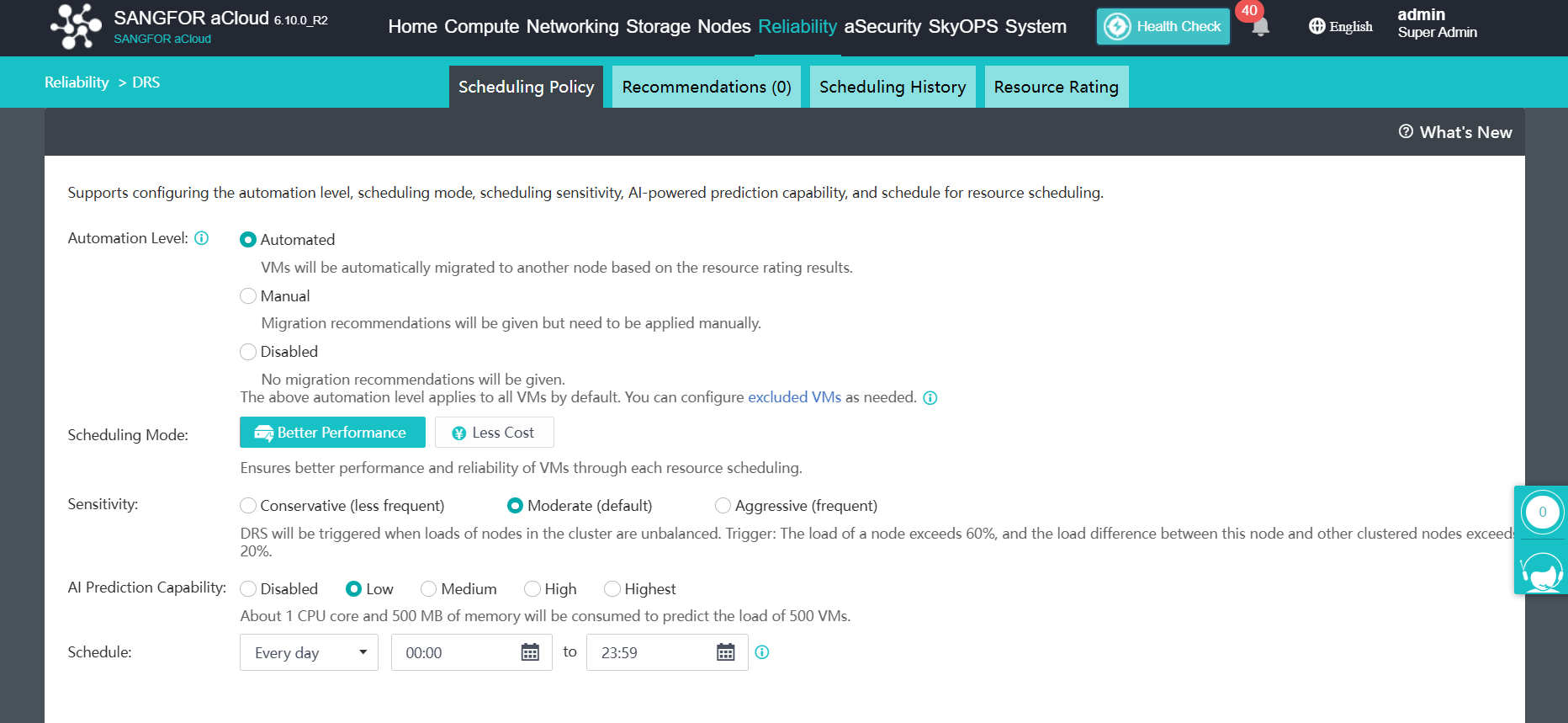This screenshot has width=1568, height=723.
Task: Choose Aggressive (frequent) sensitivity
Action: pos(723,506)
